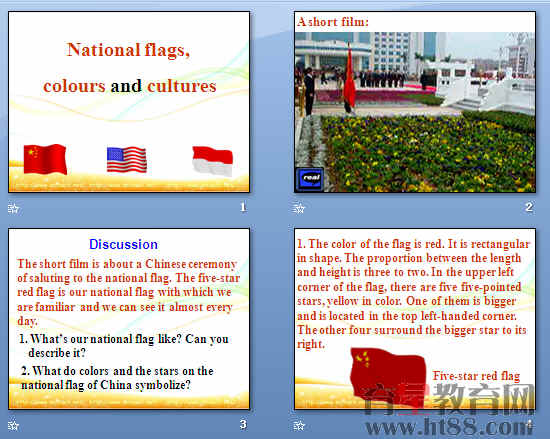Click the animation star icon under slide 3
The height and width of the screenshot is (439, 550).
(x=13, y=425)
